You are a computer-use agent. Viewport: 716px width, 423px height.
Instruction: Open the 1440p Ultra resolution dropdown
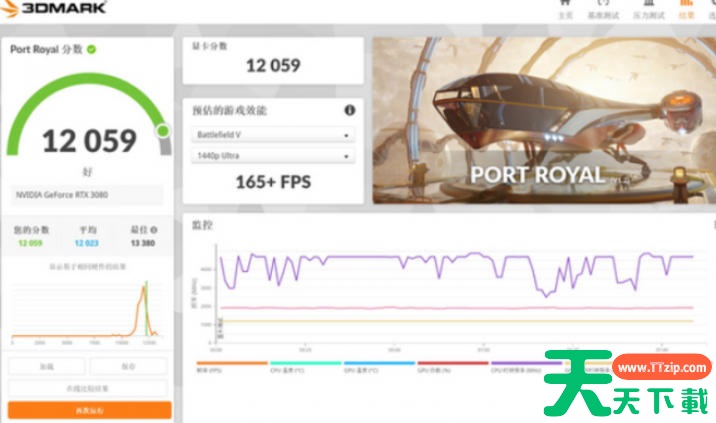273,156
